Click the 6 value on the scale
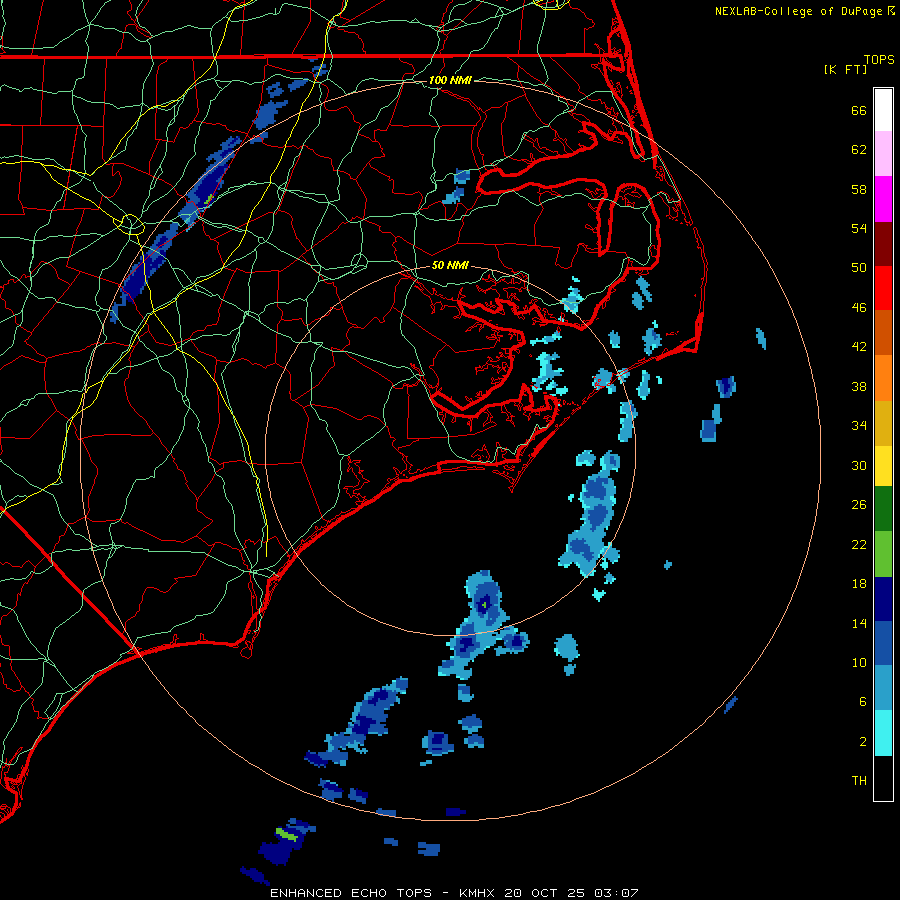The image size is (900, 900). (863, 702)
